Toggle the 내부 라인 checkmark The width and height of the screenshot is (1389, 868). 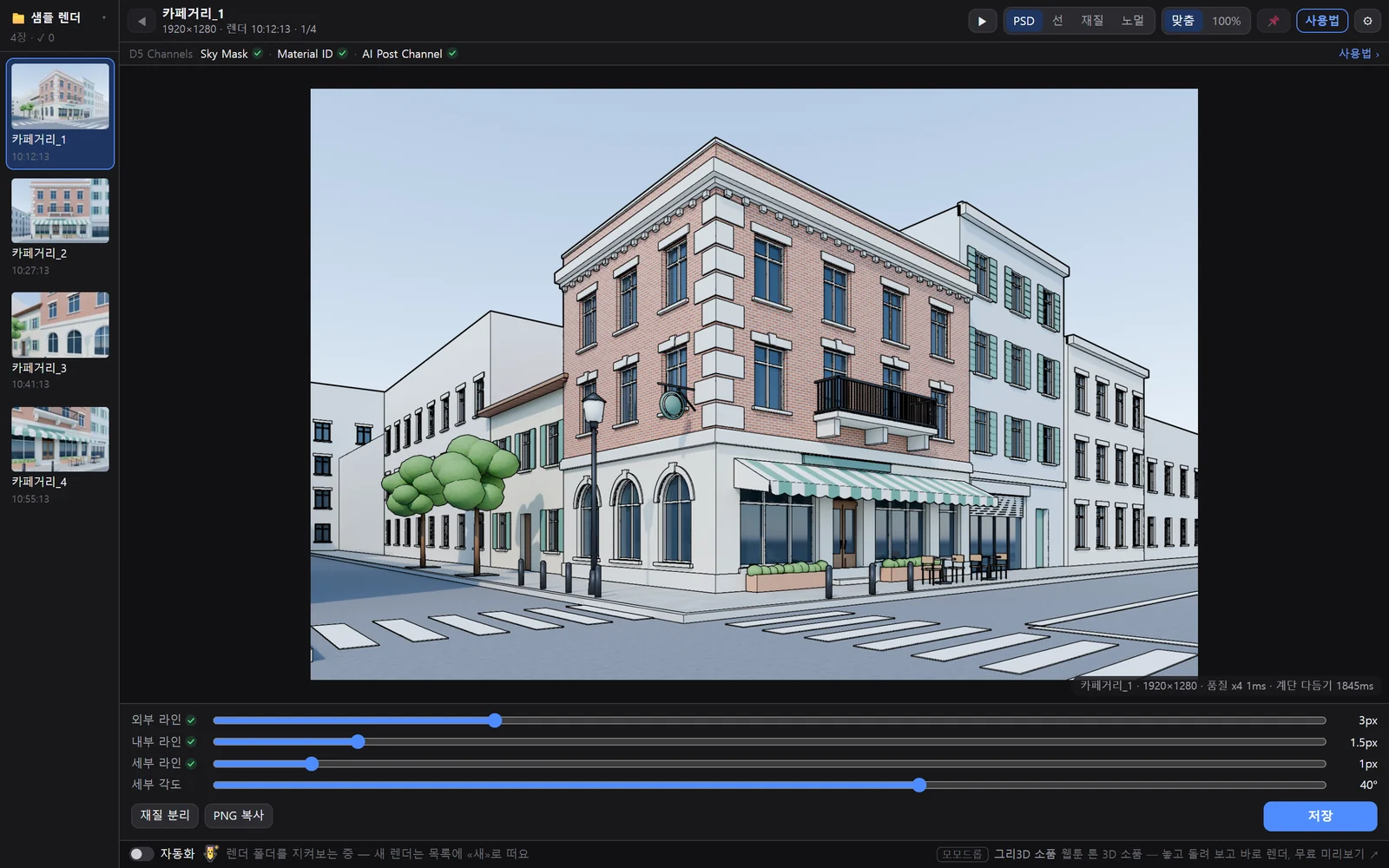tap(191, 741)
